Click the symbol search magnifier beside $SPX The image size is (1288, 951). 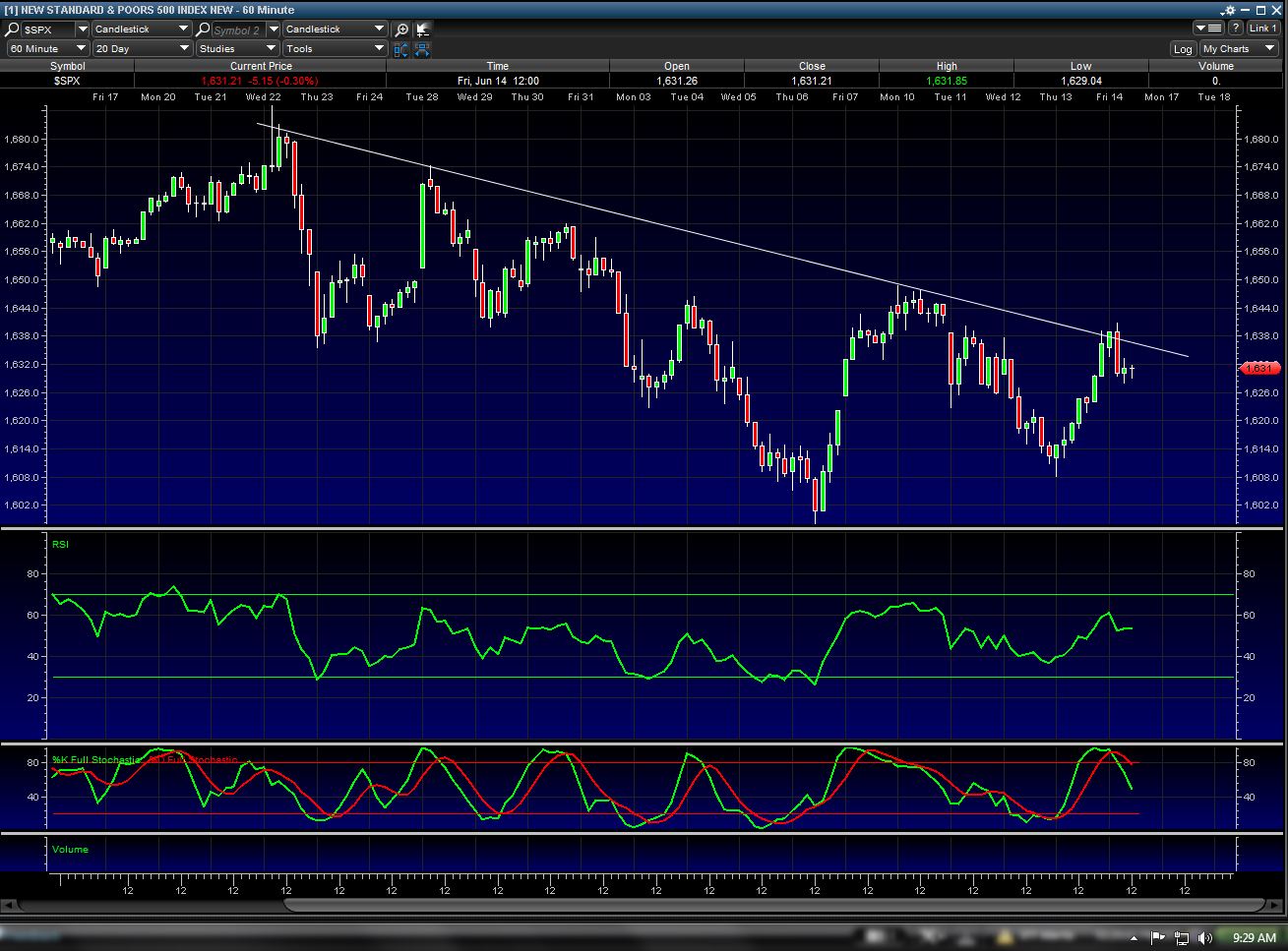(x=13, y=30)
